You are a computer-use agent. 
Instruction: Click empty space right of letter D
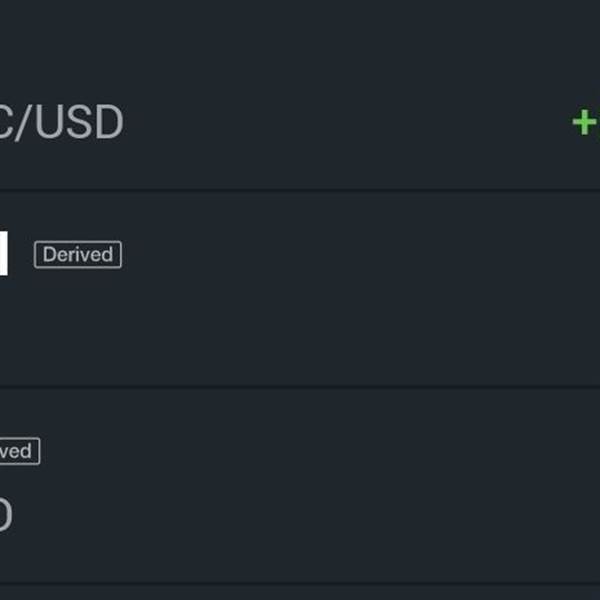[306, 514]
